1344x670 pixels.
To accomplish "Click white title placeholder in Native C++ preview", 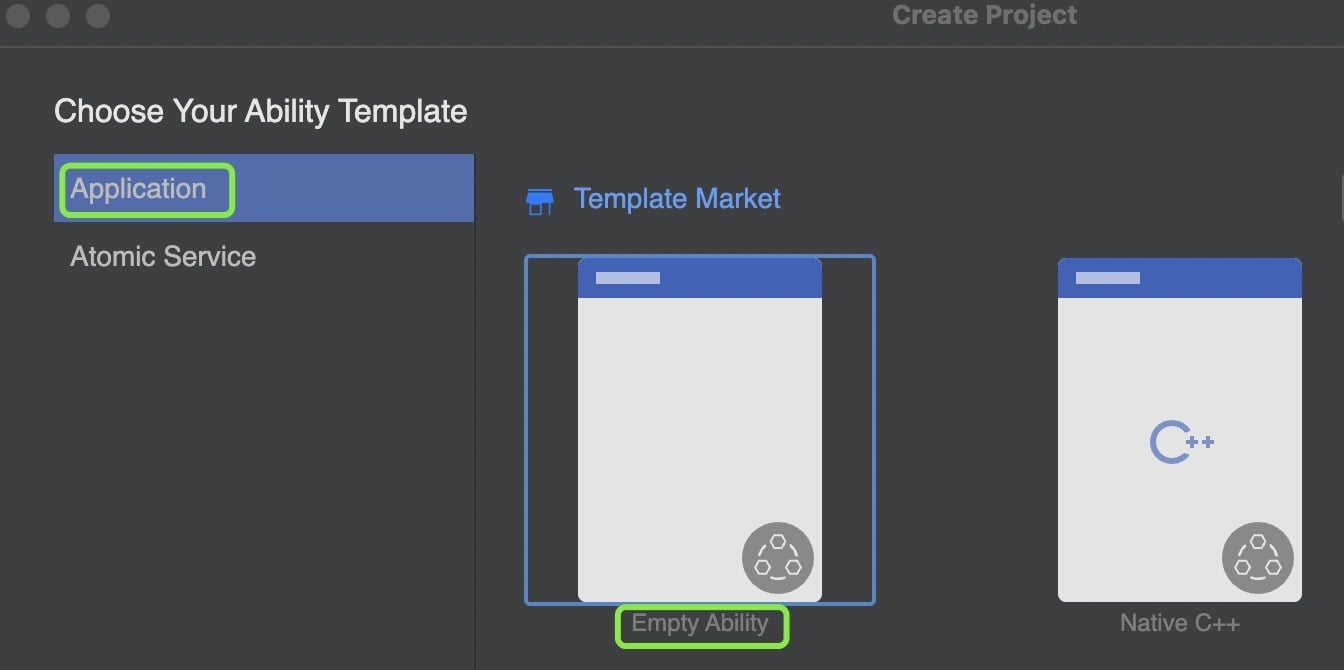I will [1107, 278].
